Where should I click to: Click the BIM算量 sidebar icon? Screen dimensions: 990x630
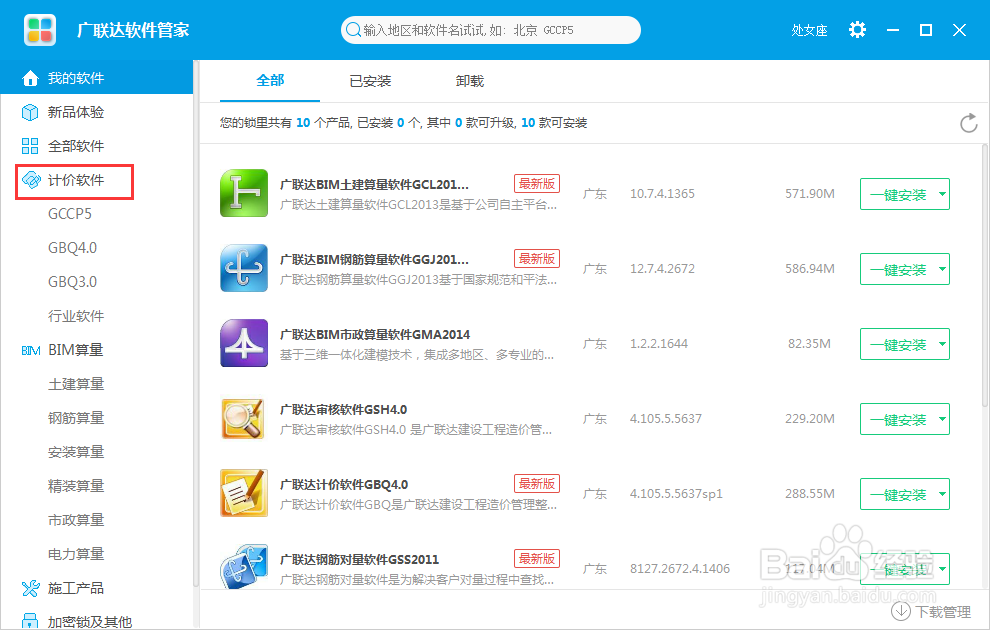[31, 350]
